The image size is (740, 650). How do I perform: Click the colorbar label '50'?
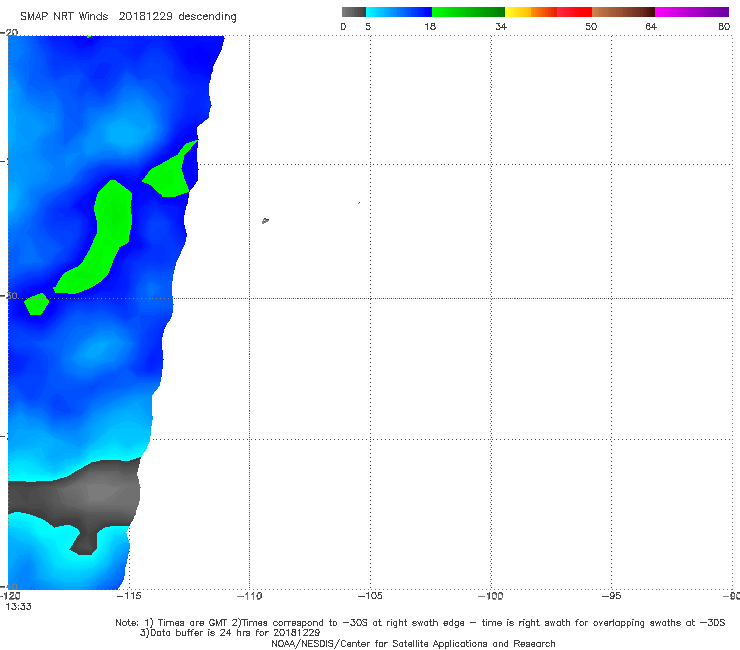591,26
